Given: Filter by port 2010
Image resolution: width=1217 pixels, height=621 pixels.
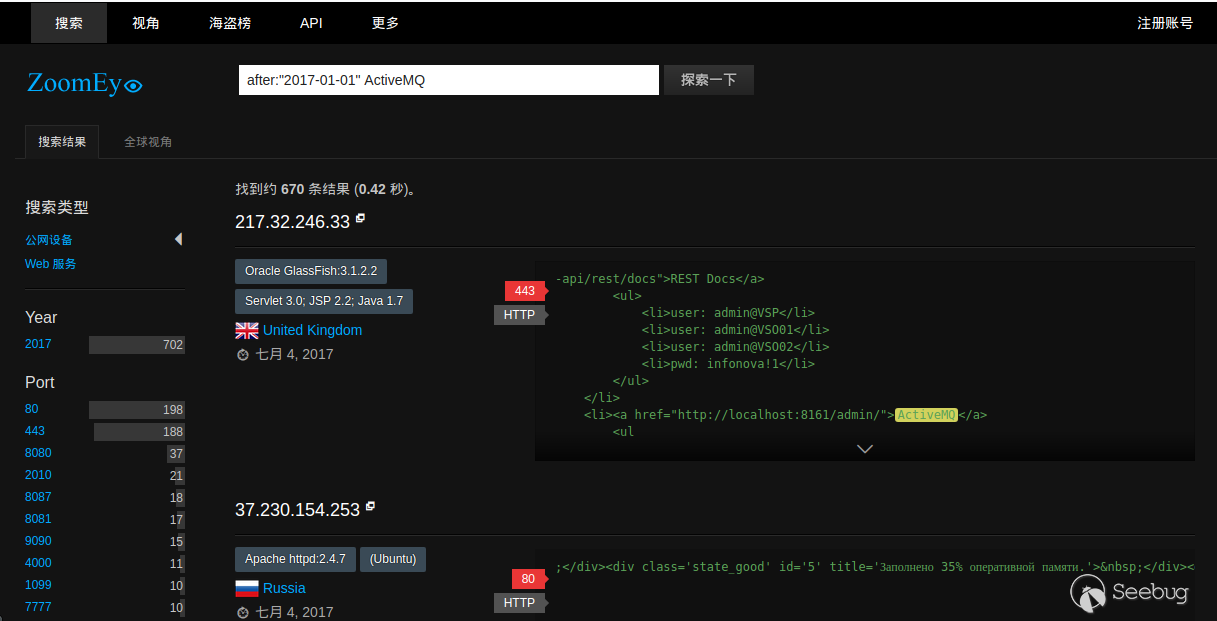Looking at the screenshot, I should tap(38, 475).
